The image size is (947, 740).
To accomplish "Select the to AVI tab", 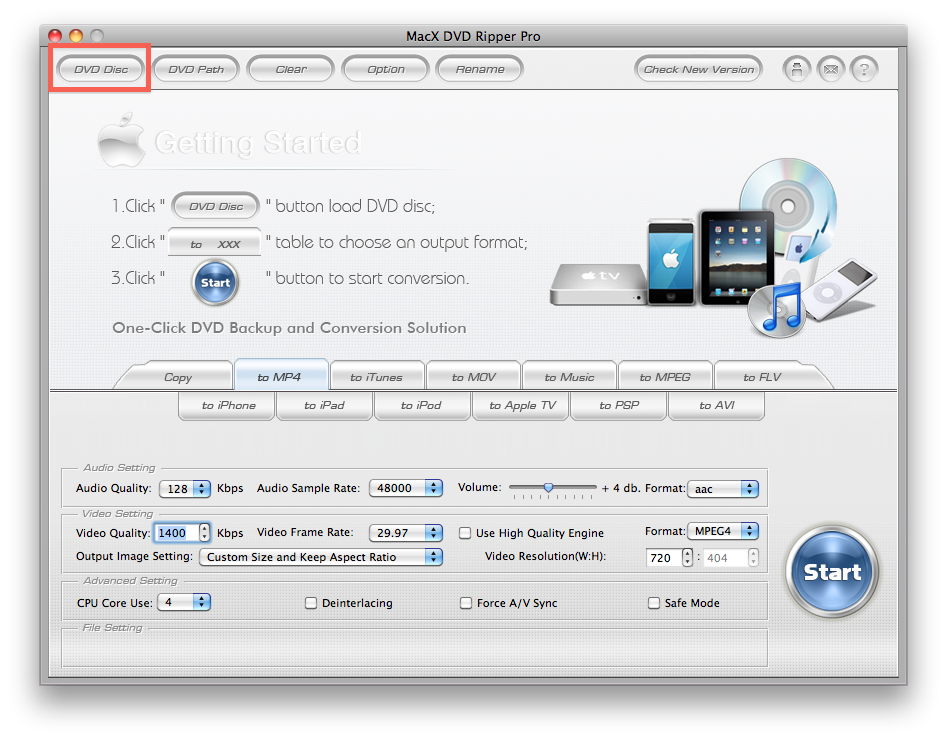I will 717,405.
